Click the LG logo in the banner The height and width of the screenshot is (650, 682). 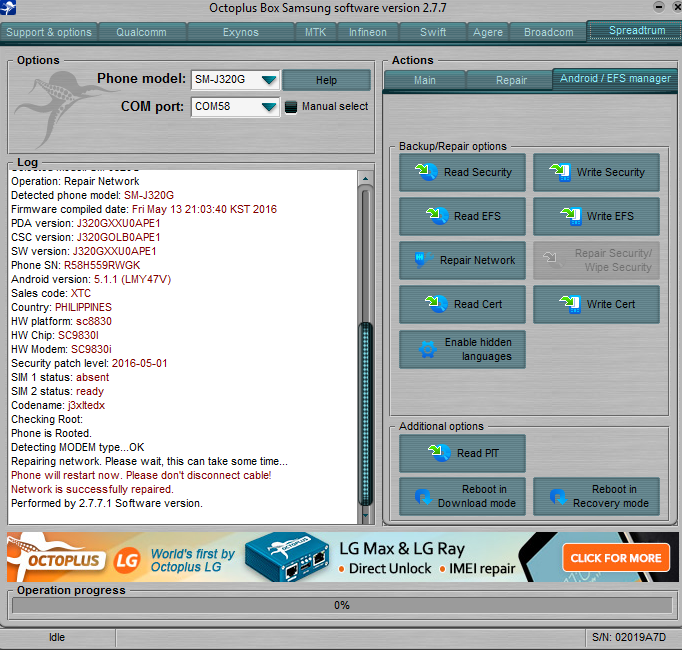(x=127, y=560)
